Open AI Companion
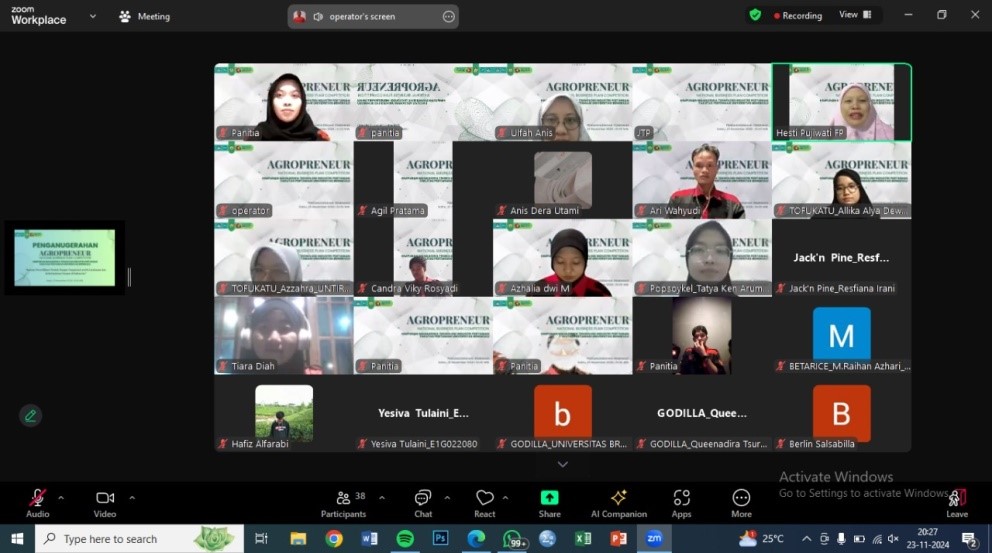The height and width of the screenshot is (553, 992). (x=619, y=504)
